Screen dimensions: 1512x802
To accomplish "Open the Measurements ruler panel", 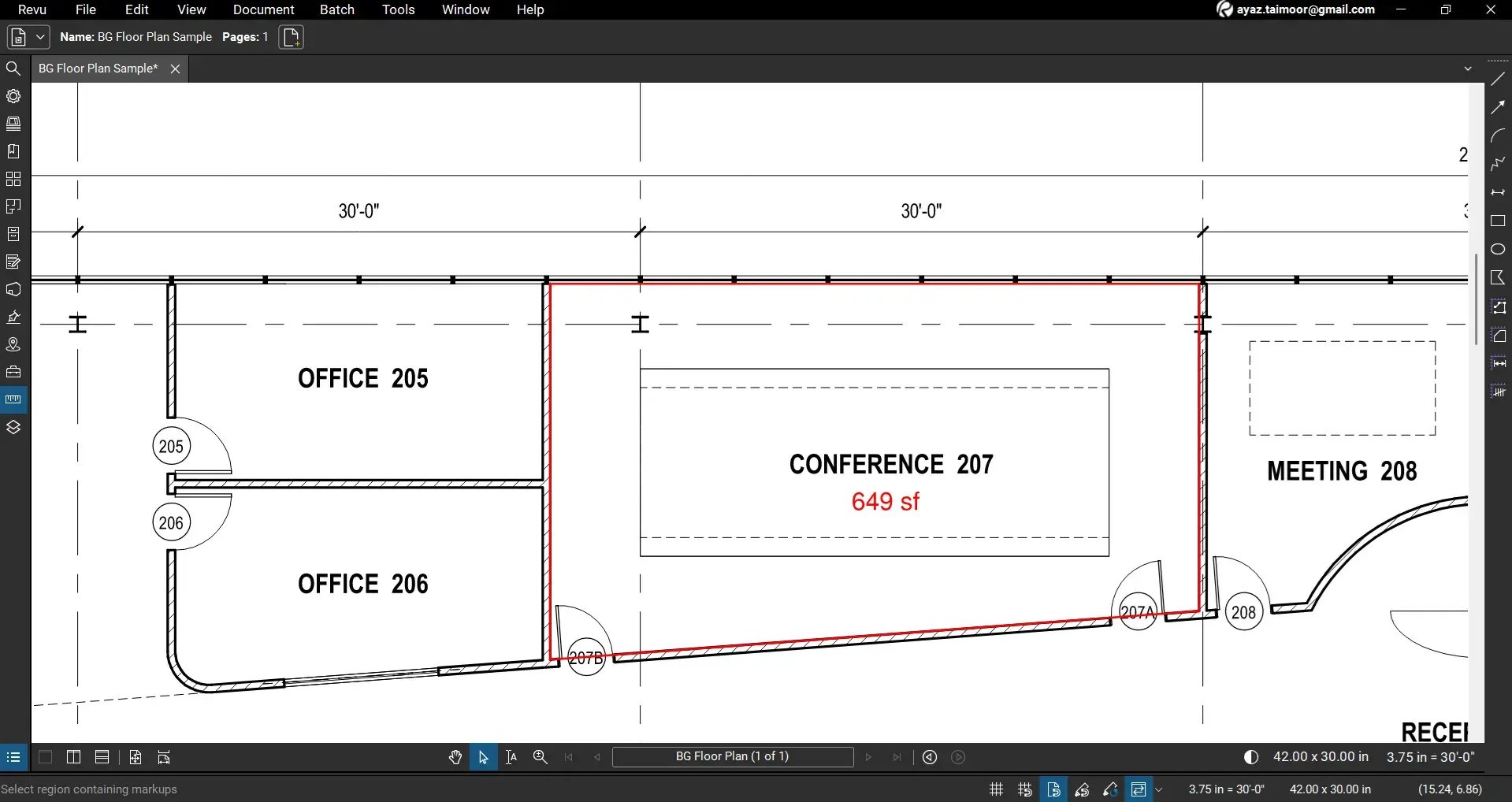I will pos(13,399).
